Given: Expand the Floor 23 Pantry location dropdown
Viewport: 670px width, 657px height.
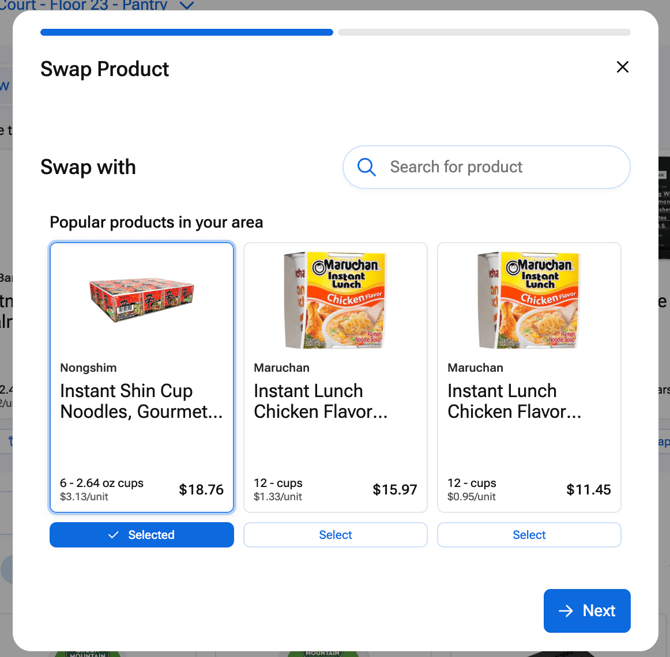Looking at the screenshot, I should pos(186,5).
